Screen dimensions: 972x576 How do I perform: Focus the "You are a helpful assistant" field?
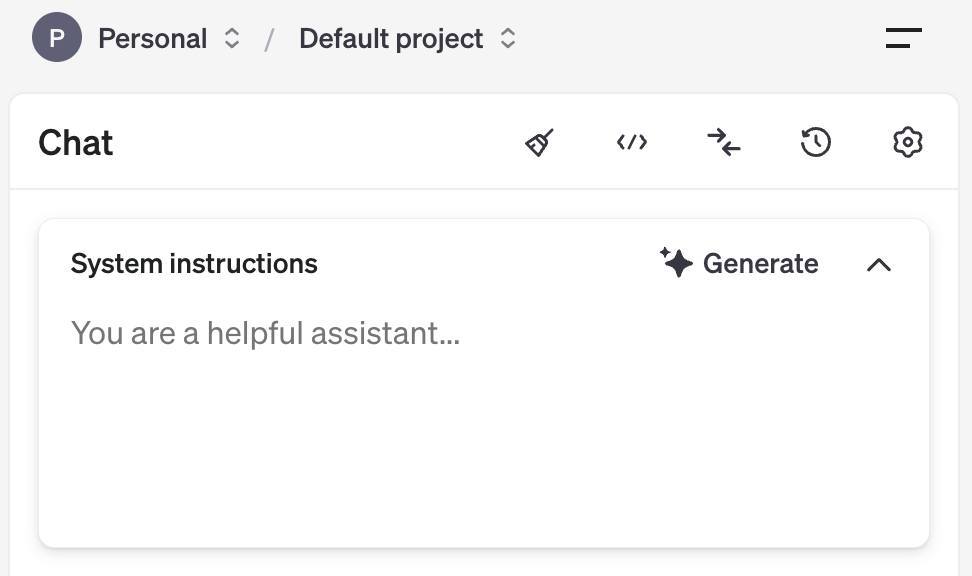[266, 333]
